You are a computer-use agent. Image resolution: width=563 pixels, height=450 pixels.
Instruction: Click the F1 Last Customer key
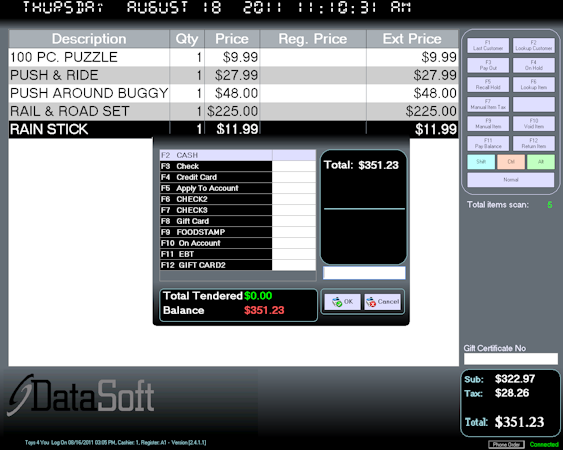488,45
